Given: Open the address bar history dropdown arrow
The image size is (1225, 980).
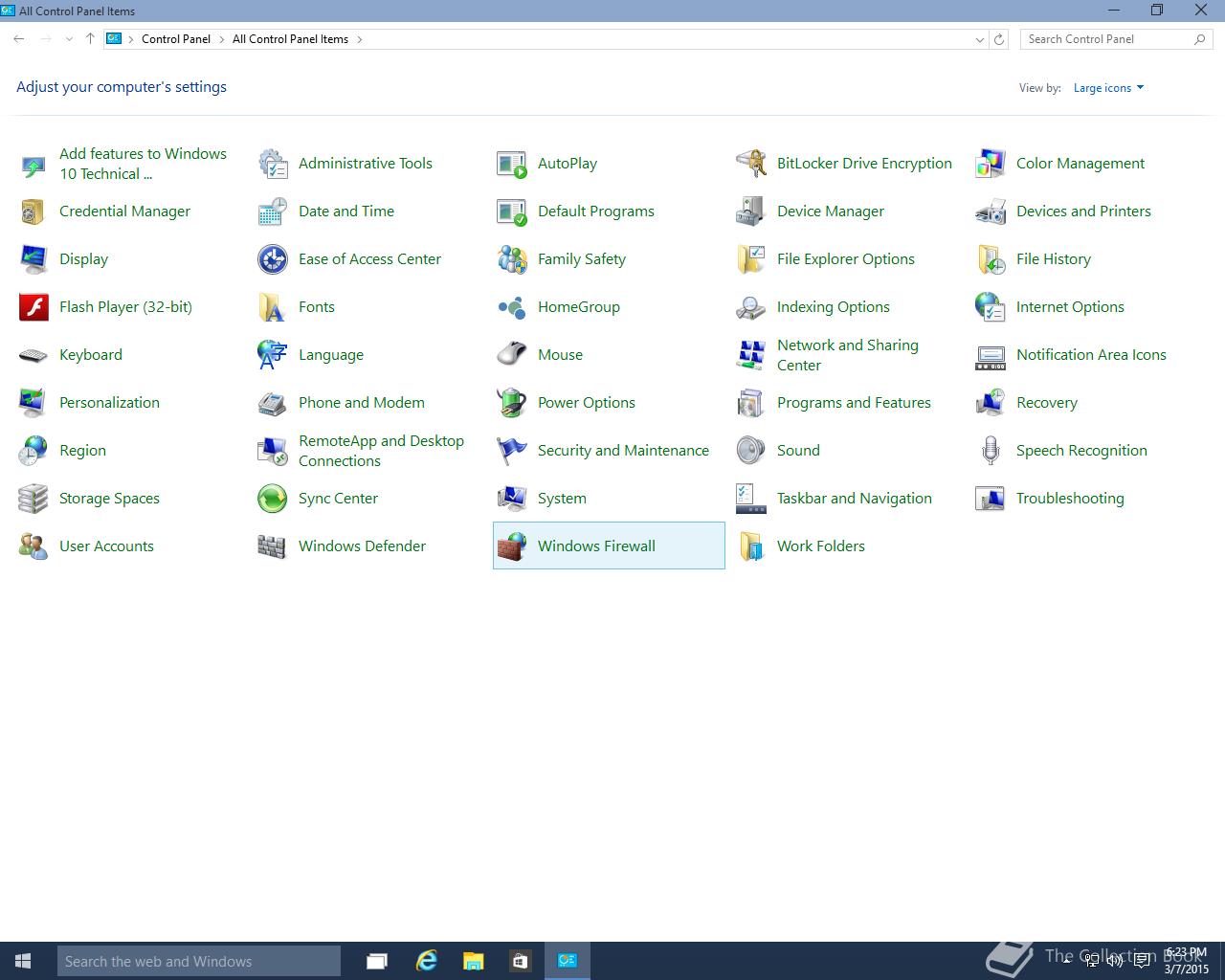Looking at the screenshot, I should 979,39.
